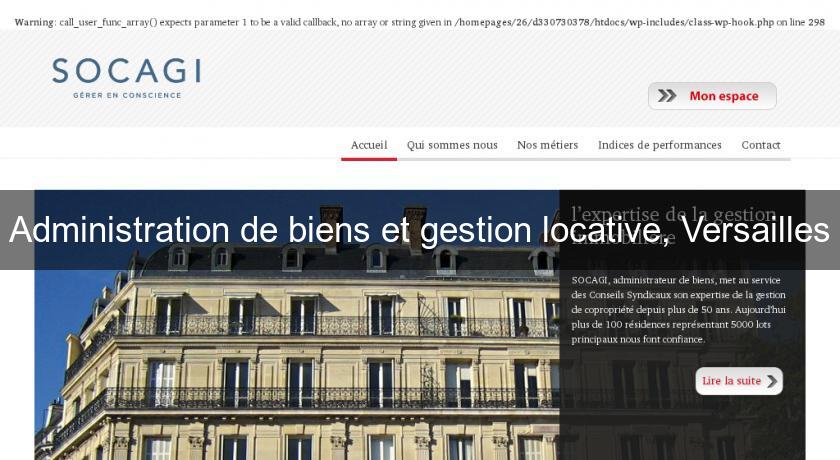Click the SOCAGI administrateur de biens paragraph
Viewport: 840px width, 460px height.
point(678,310)
